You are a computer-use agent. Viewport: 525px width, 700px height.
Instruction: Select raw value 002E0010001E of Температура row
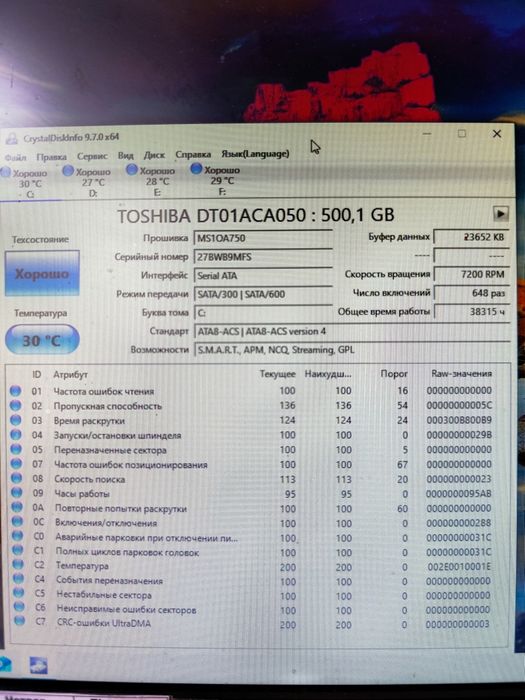459,567
